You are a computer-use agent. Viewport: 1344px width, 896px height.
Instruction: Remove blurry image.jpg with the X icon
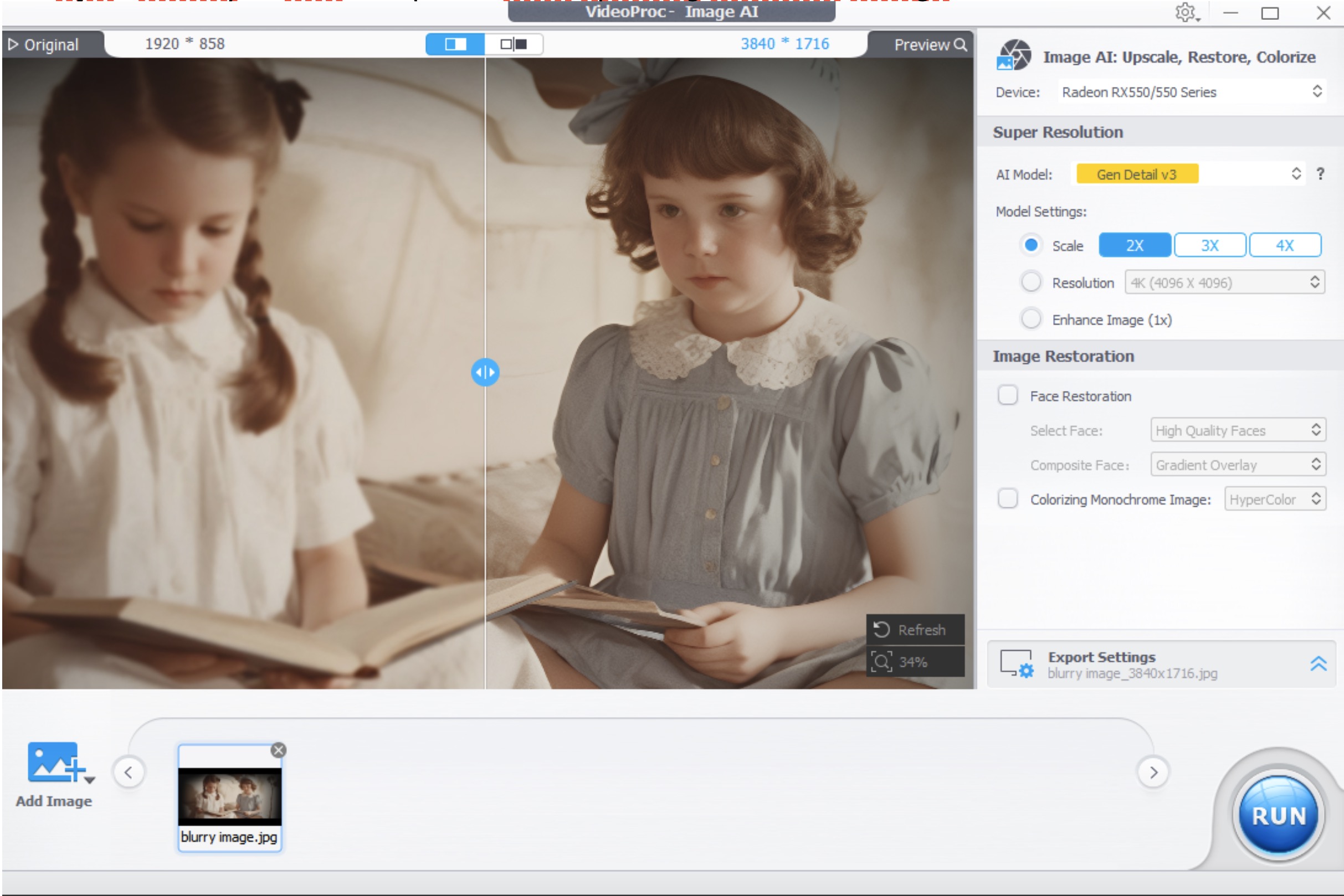point(279,750)
